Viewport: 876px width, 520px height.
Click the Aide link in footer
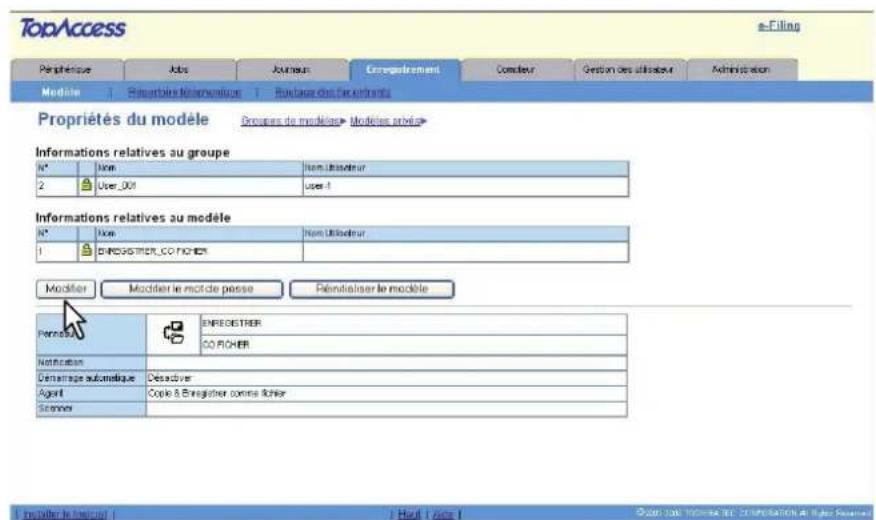(x=443, y=514)
